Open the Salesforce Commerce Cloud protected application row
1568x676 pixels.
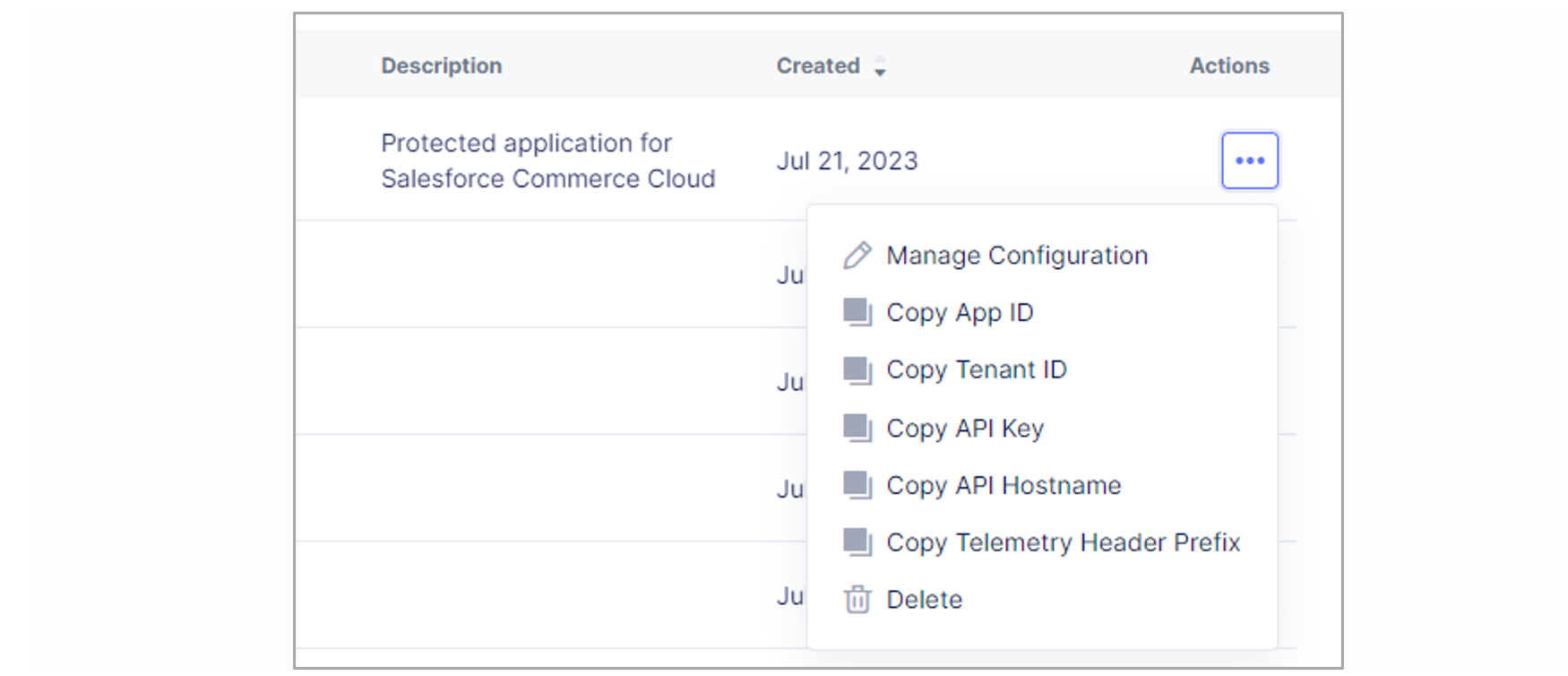pos(547,160)
